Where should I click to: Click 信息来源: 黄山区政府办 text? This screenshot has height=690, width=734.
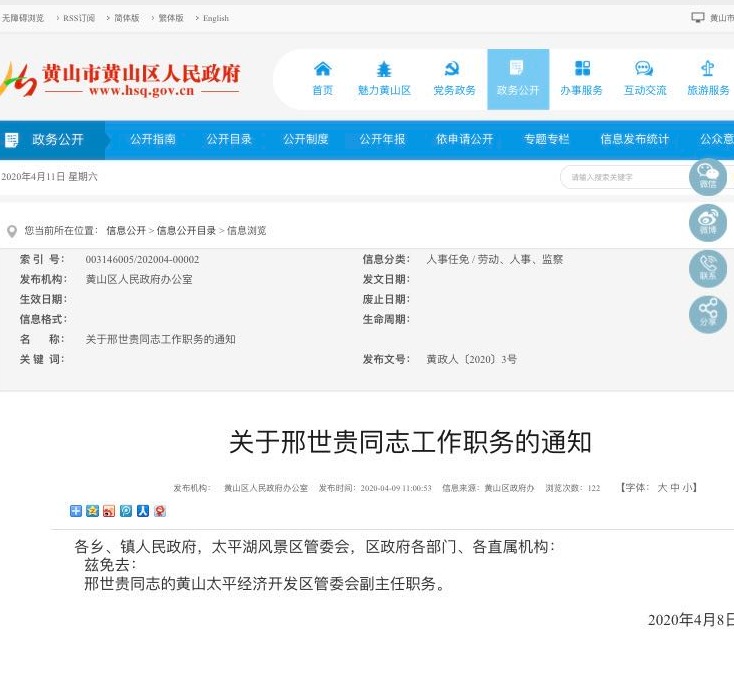tap(488, 488)
